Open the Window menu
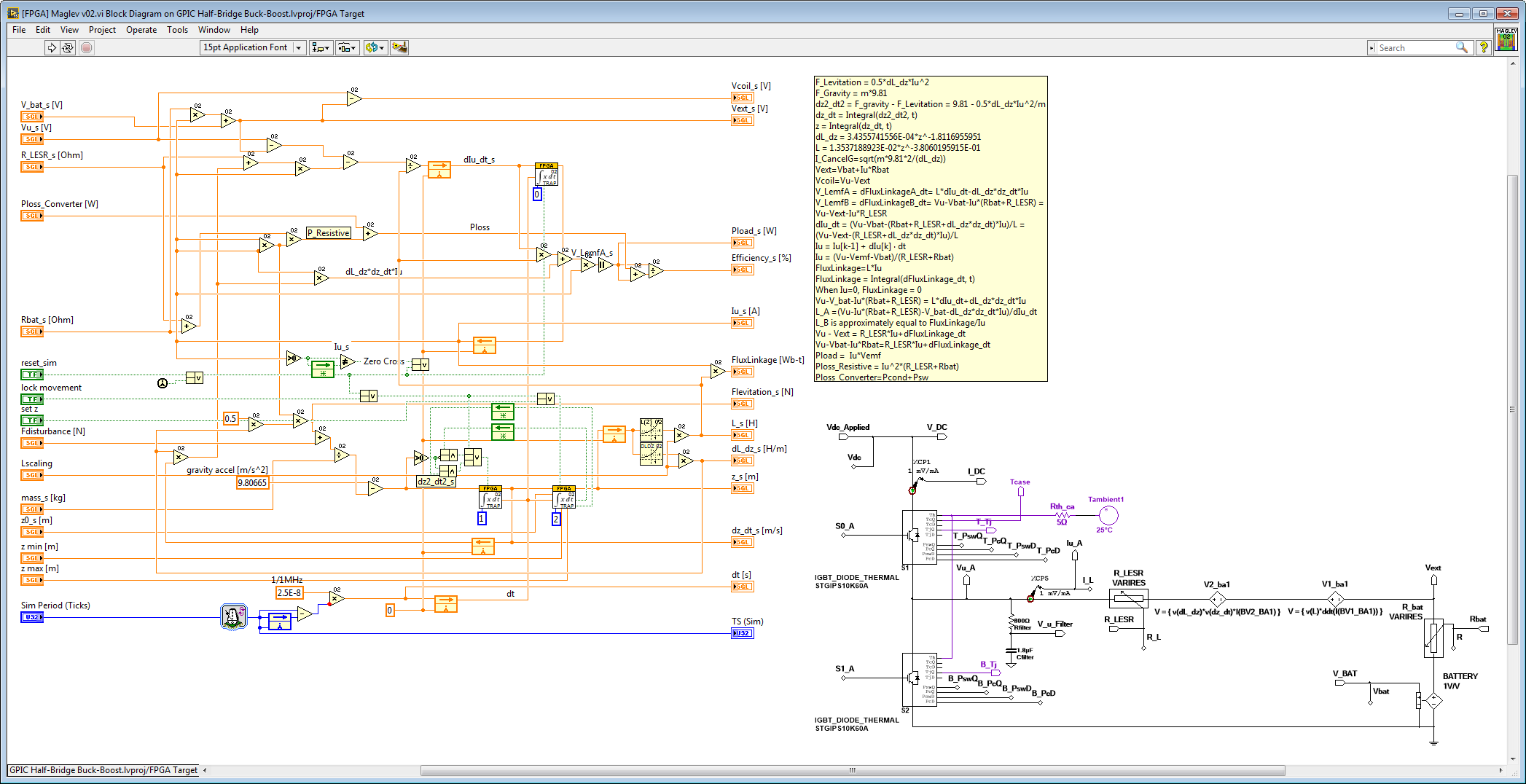1526x784 pixels. (214, 30)
